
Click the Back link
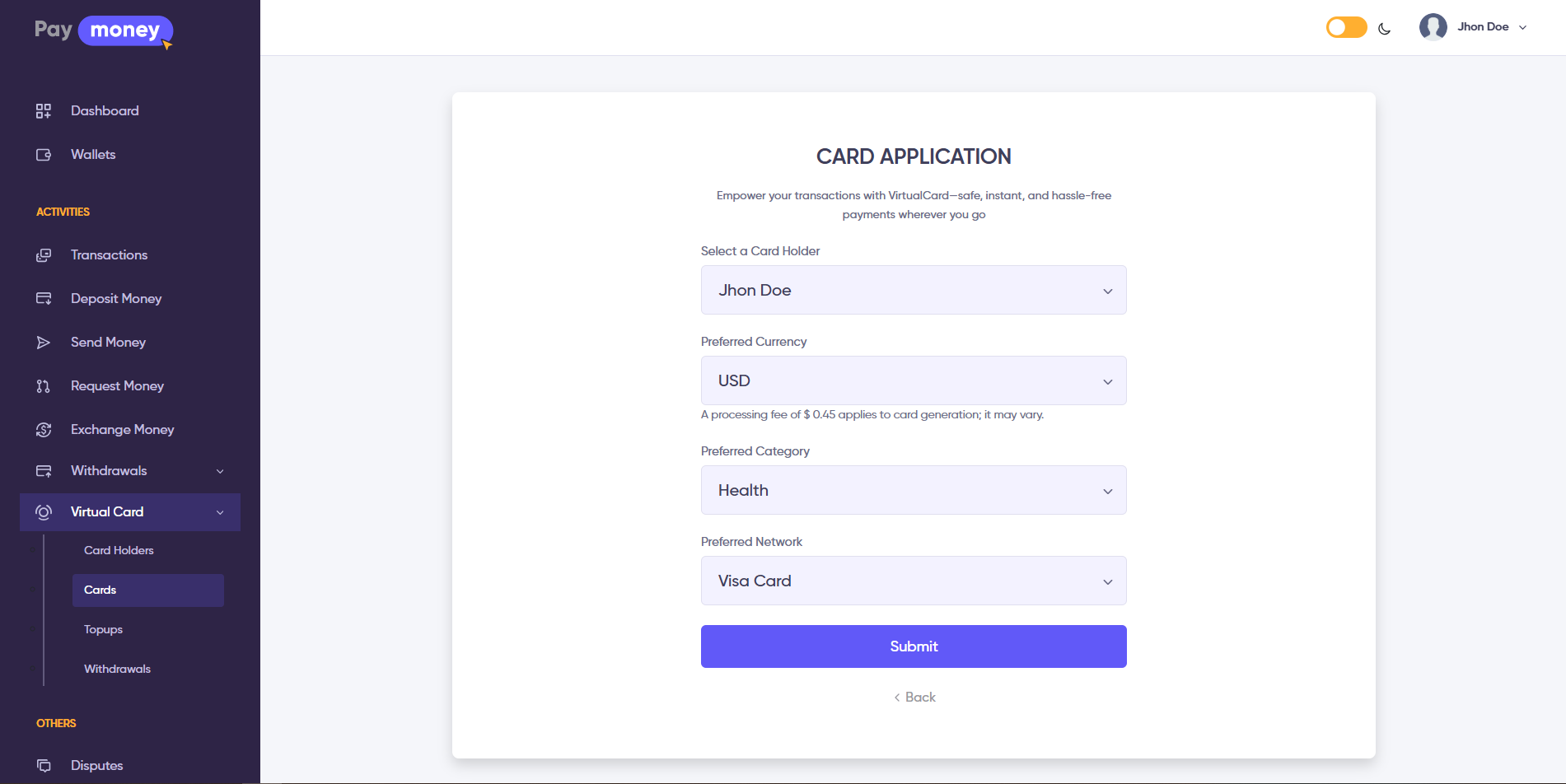[x=914, y=698]
